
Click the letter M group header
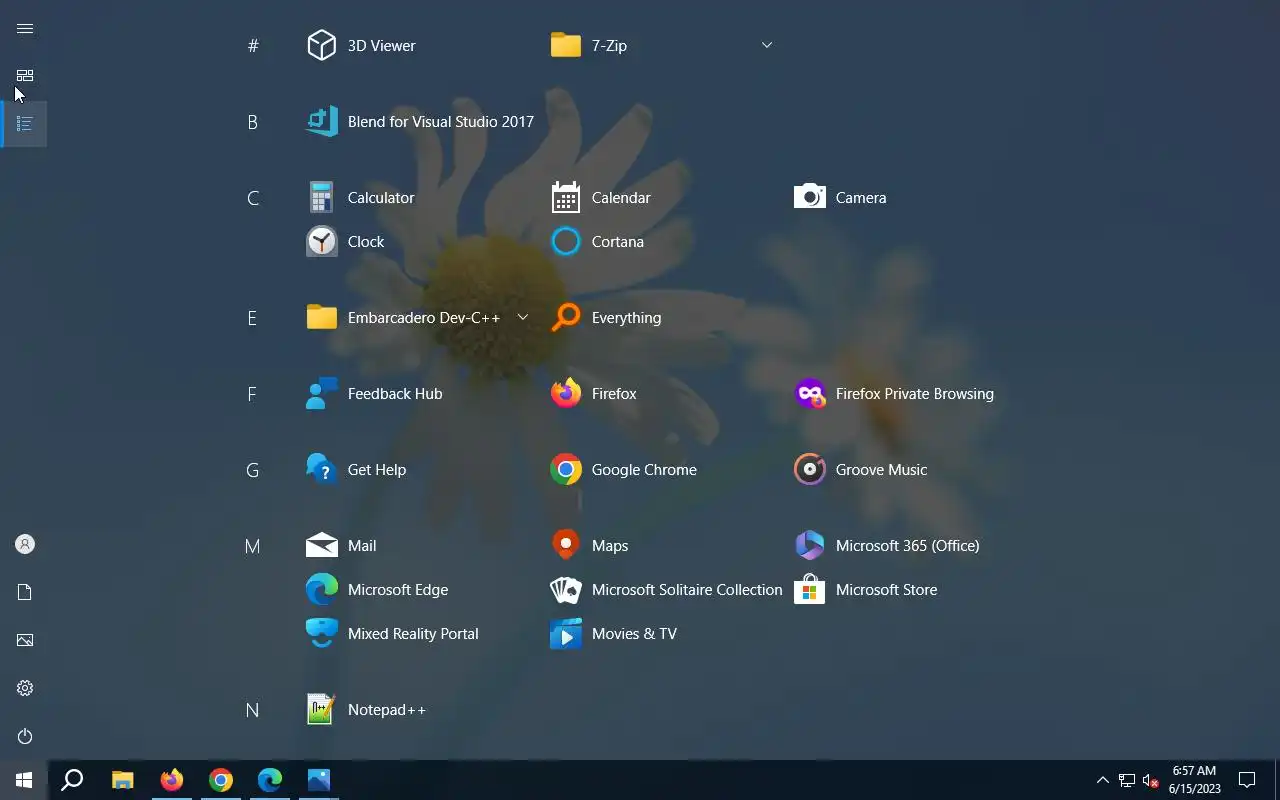[253, 546]
